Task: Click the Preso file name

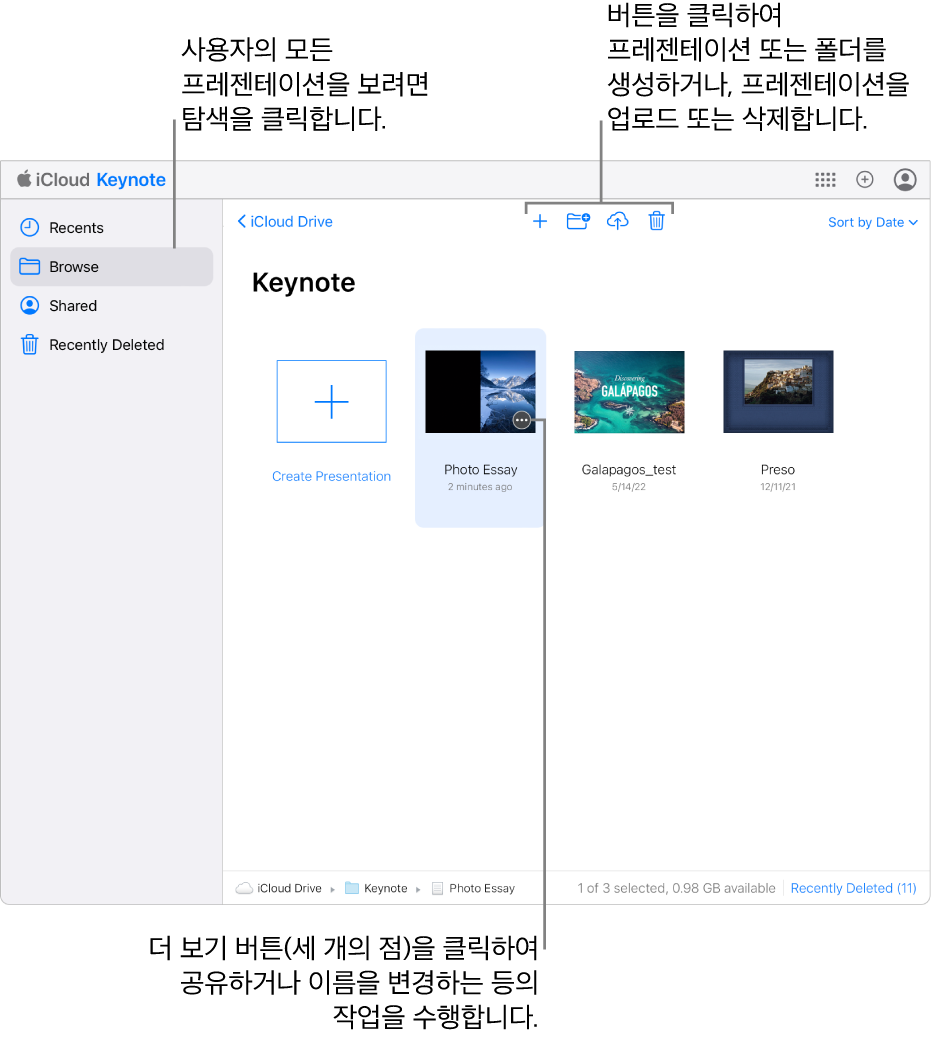Action: [778, 470]
